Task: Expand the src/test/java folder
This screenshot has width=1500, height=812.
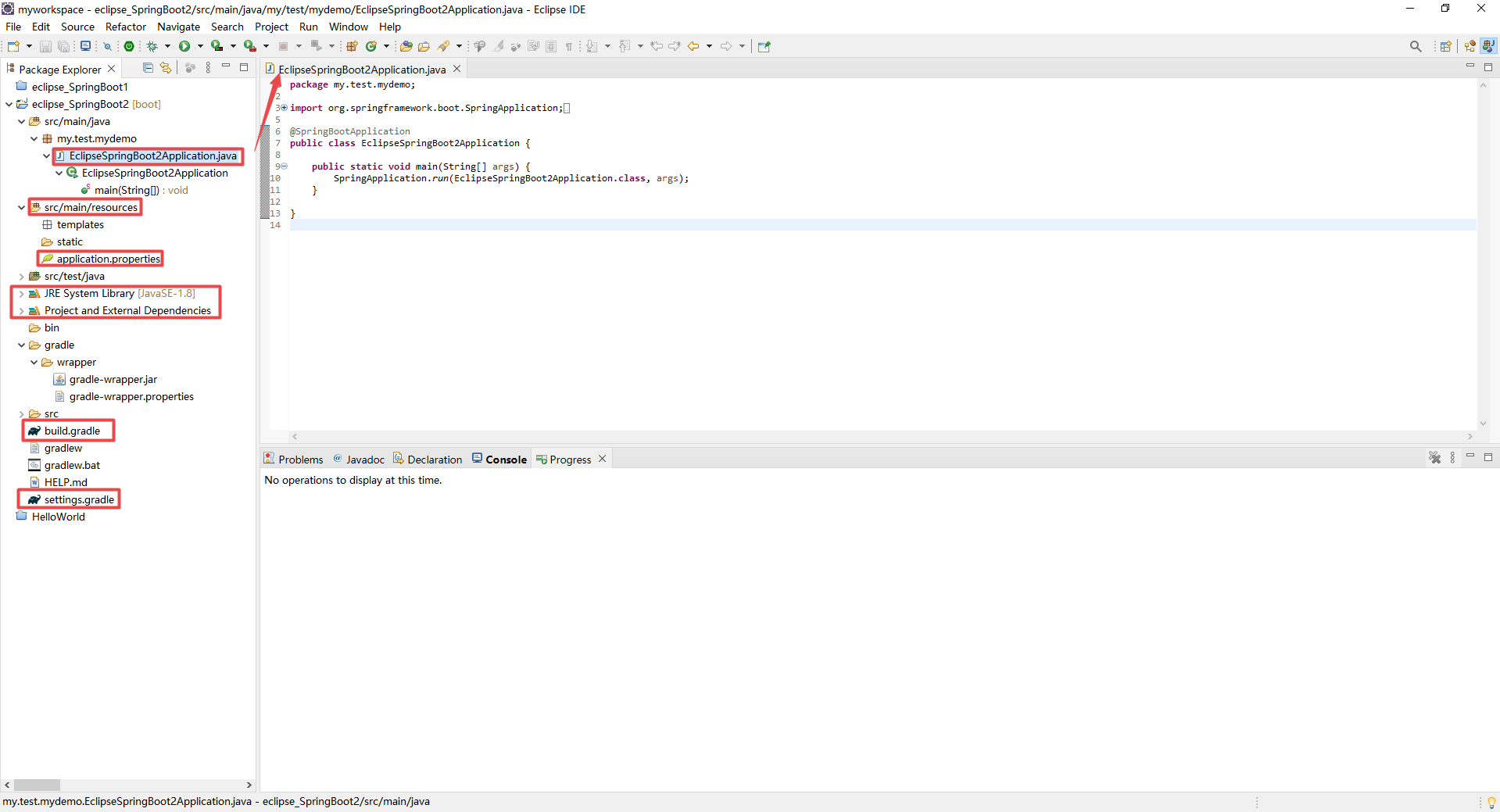Action: coord(21,276)
